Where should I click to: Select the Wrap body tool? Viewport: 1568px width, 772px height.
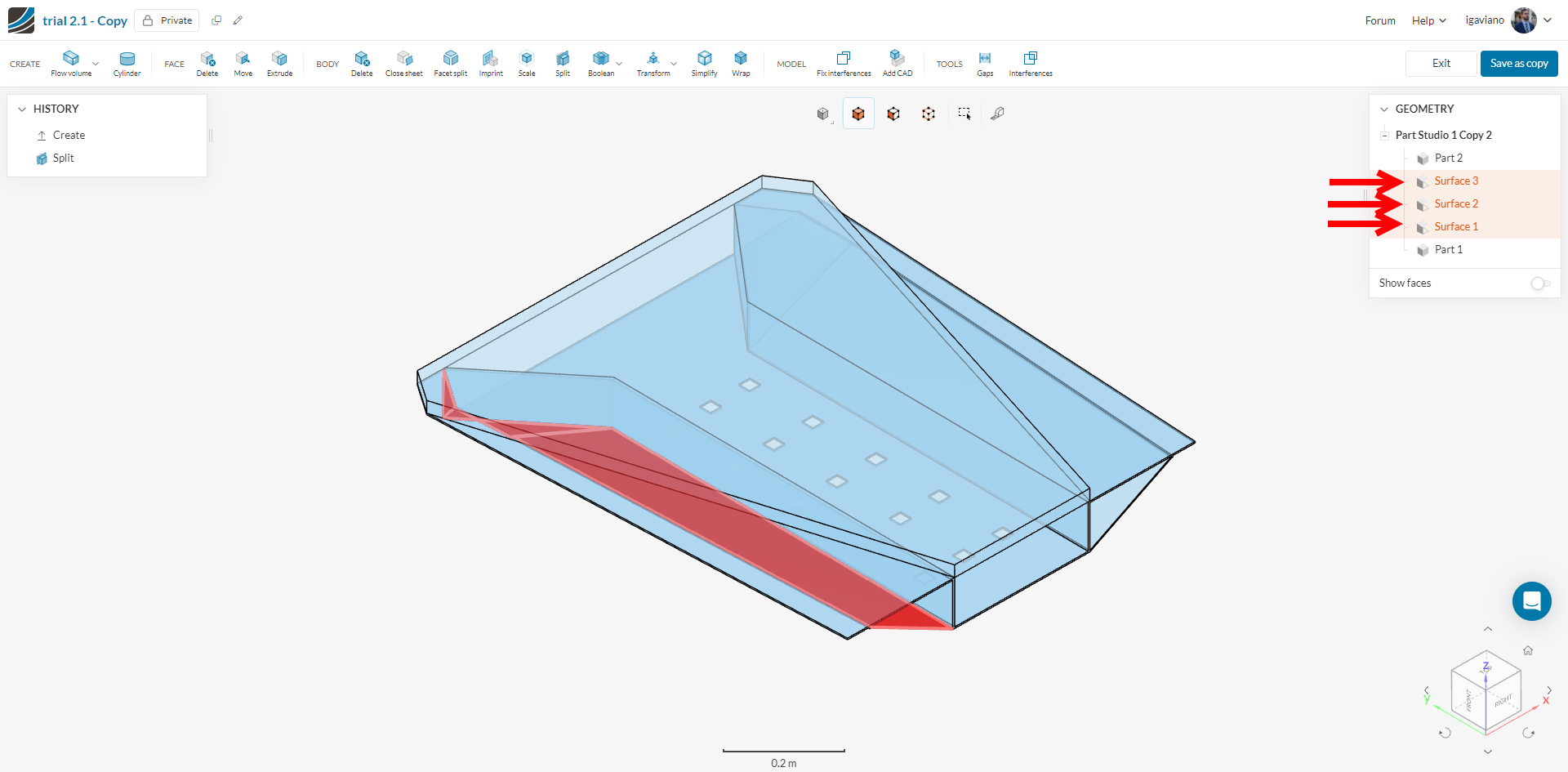[741, 61]
